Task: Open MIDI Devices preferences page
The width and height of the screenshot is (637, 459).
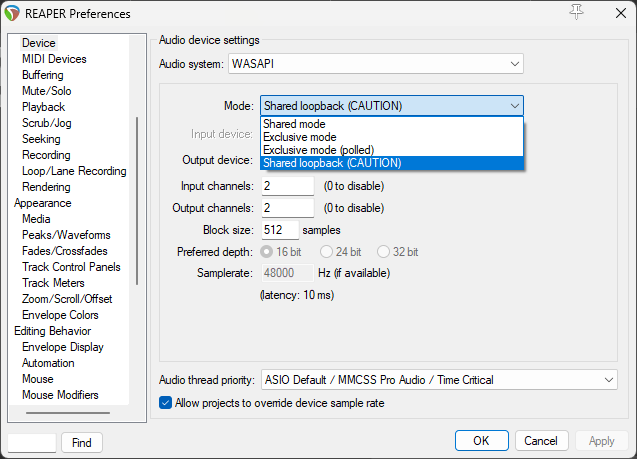Action: (x=54, y=59)
